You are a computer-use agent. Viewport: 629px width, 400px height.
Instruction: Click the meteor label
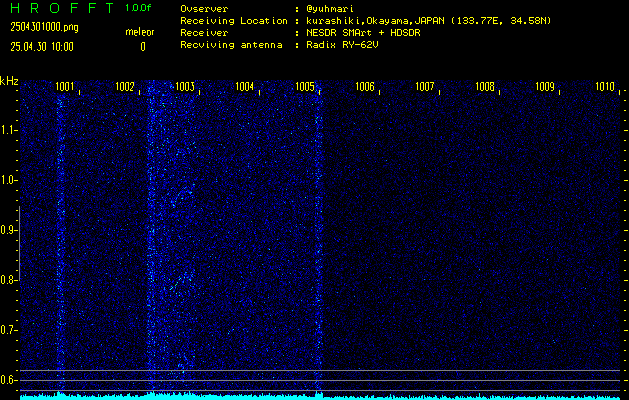click(x=140, y=32)
